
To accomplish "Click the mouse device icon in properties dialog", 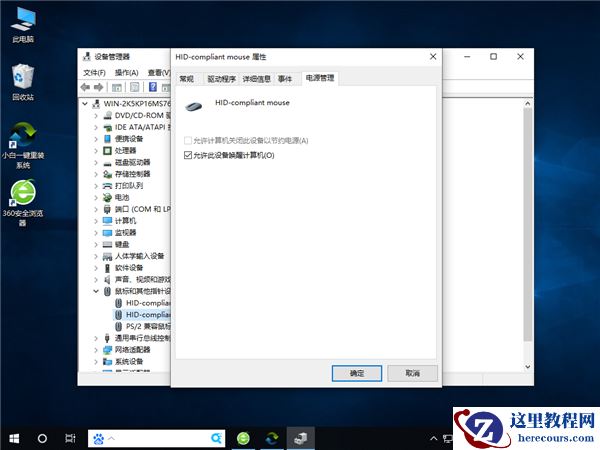I will [193, 106].
